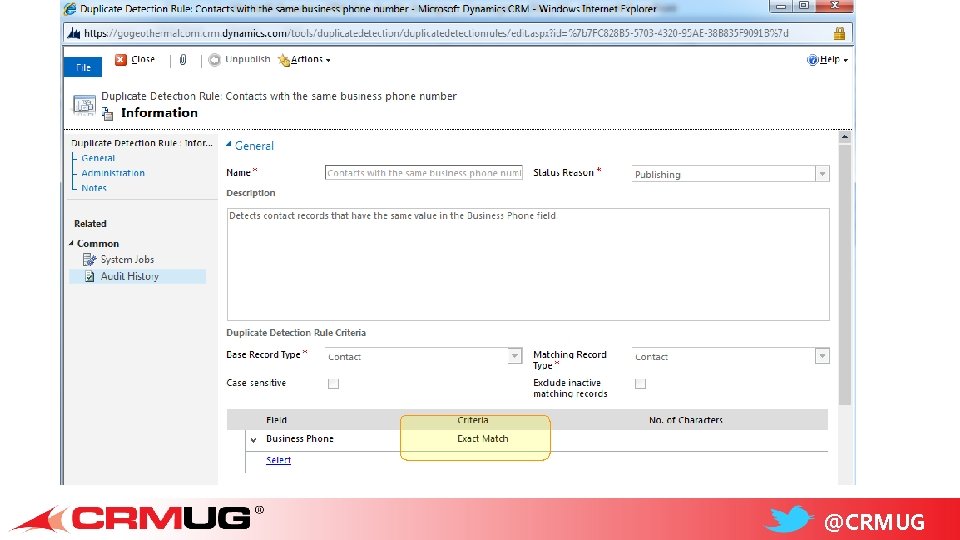This screenshot has width=960, height=540.
Task: Click the address bar URL
Action: pyautogui.click(x=436, y=33)
